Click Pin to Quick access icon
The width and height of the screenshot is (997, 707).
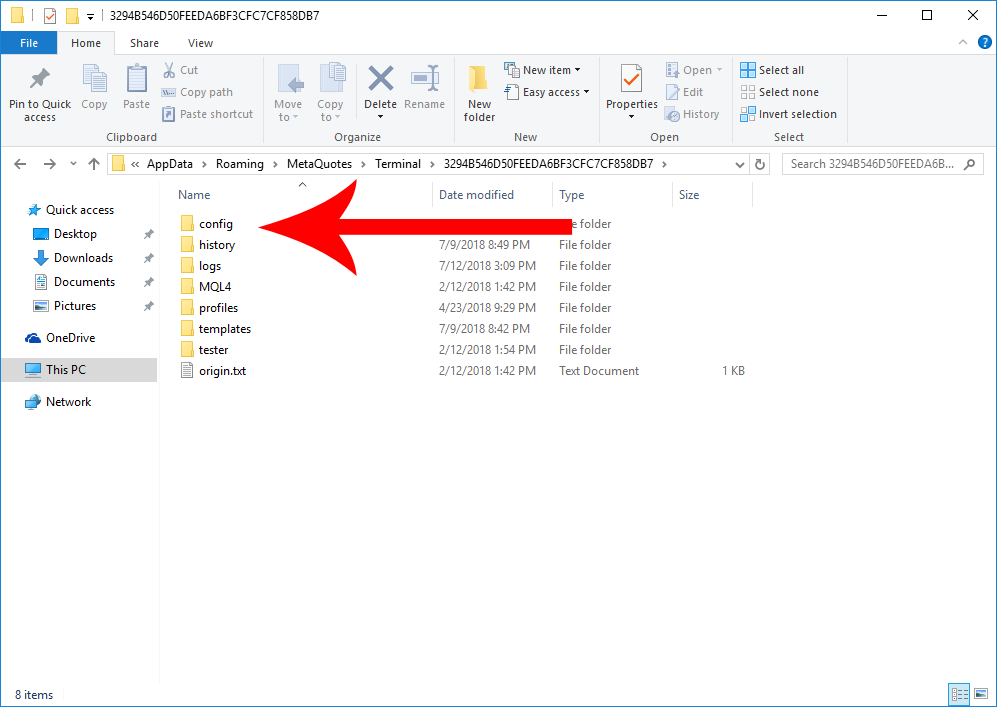pos(39,79)
